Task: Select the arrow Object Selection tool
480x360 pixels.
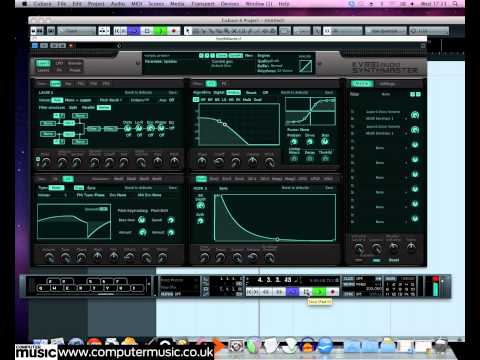Action: click(x=188, y=31)
